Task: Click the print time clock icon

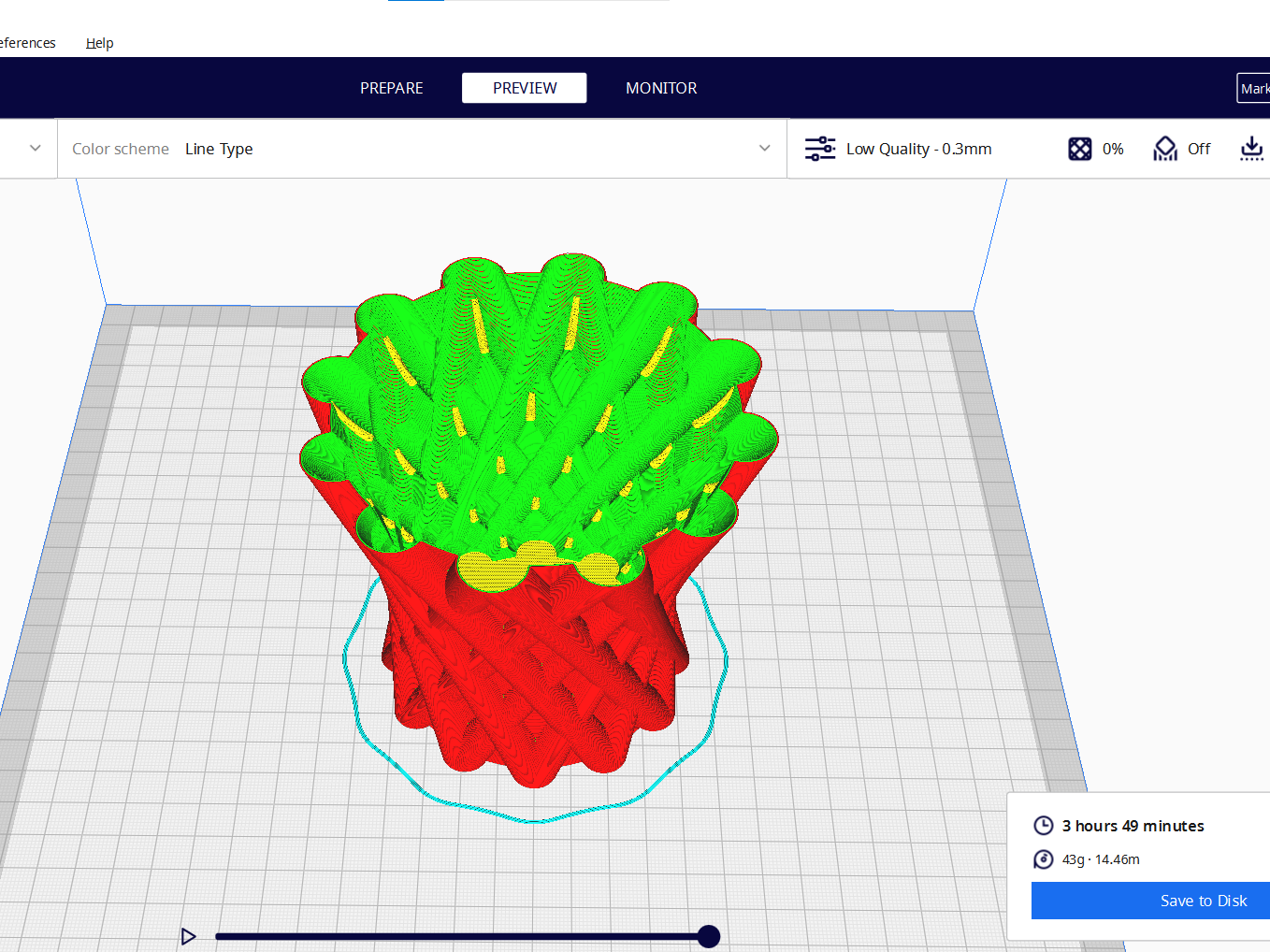Action: [1043, 826]
